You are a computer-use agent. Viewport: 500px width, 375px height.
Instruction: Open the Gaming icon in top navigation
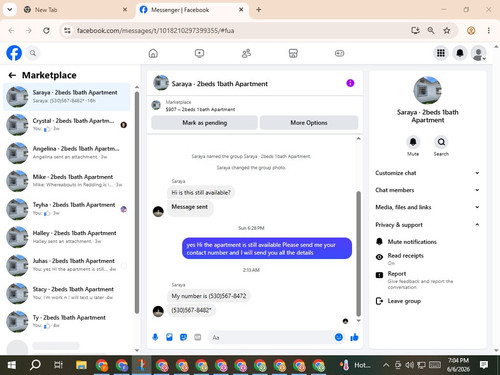(339, 53)
